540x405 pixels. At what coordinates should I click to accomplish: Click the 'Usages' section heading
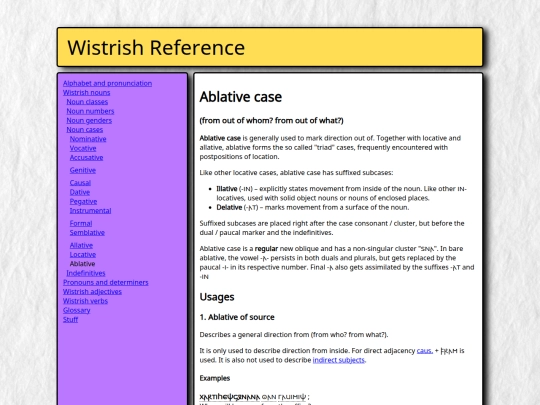click(x=217, y=297)
